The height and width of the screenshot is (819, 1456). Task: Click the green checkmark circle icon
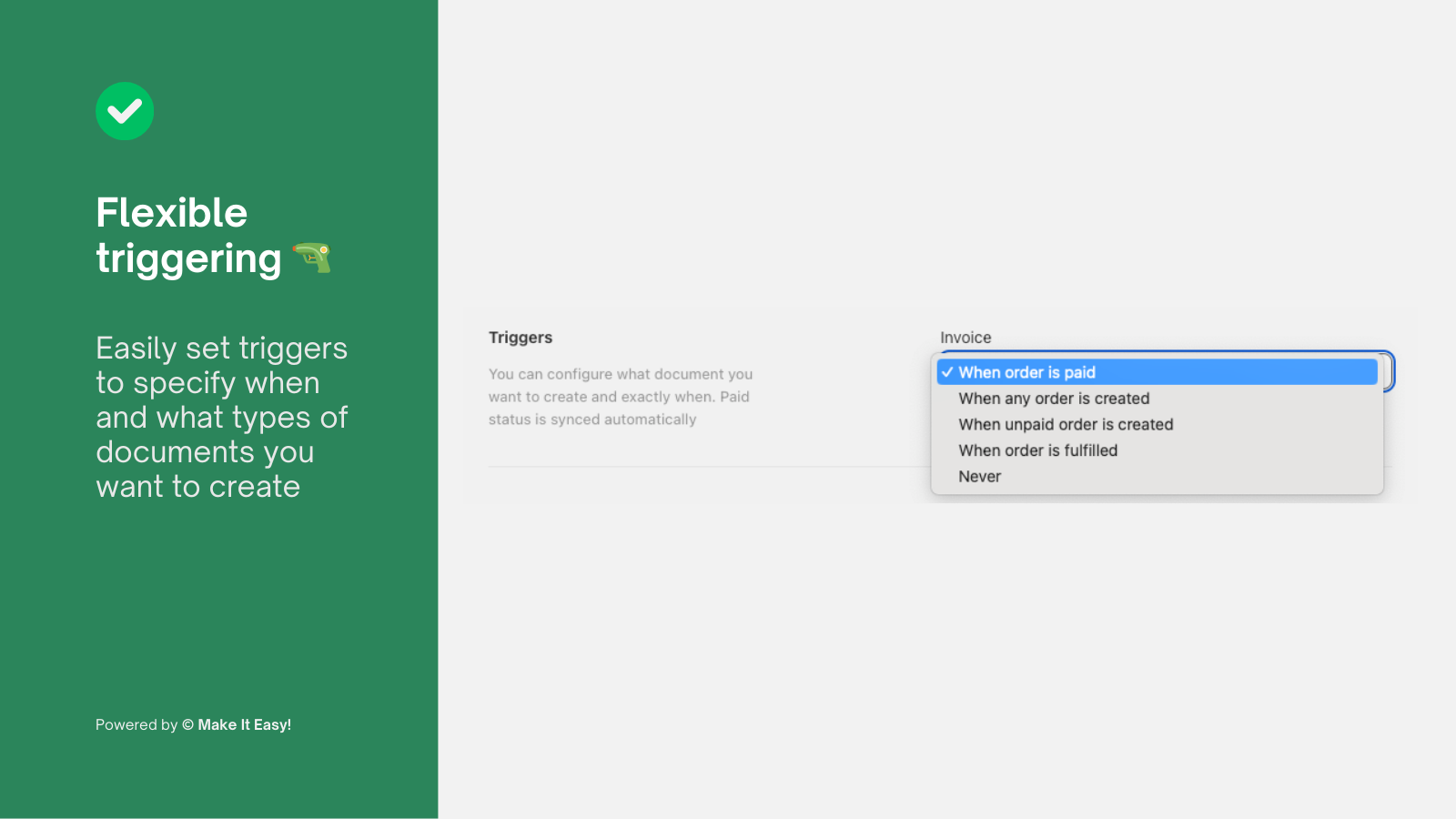(x=125, y=111)
